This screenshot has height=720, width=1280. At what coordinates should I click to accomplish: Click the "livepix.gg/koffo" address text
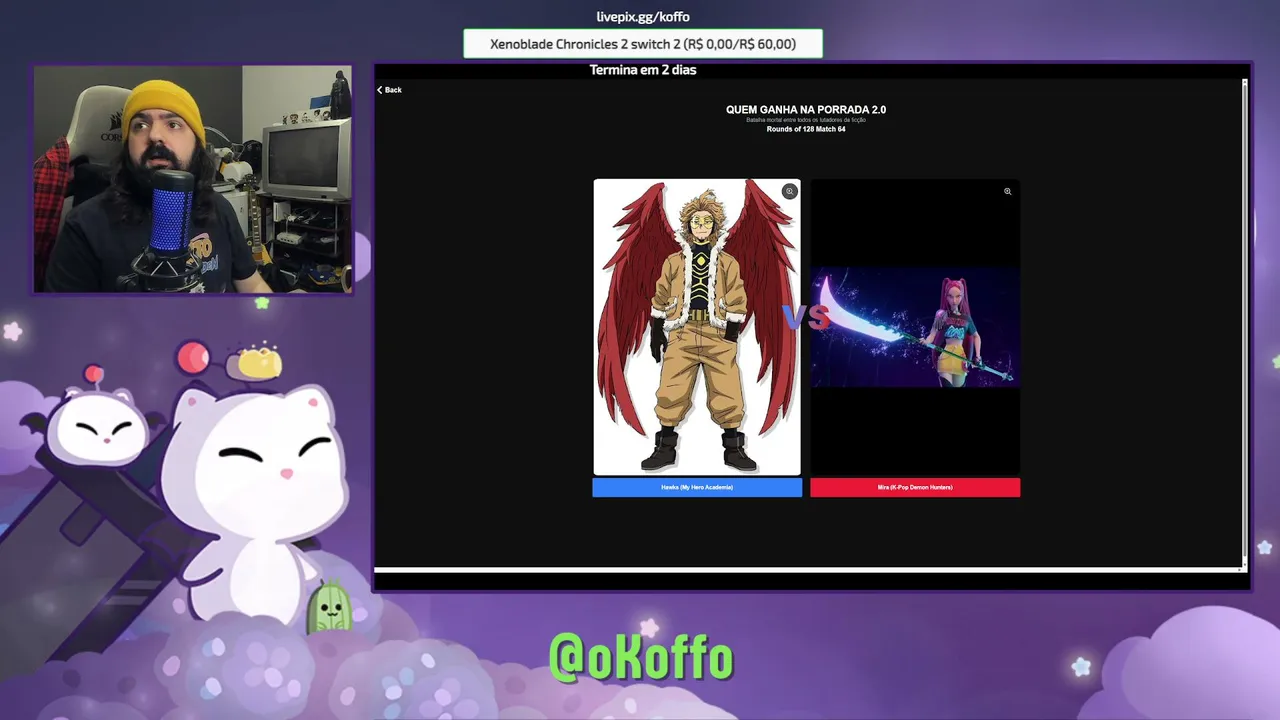[643, 17]
